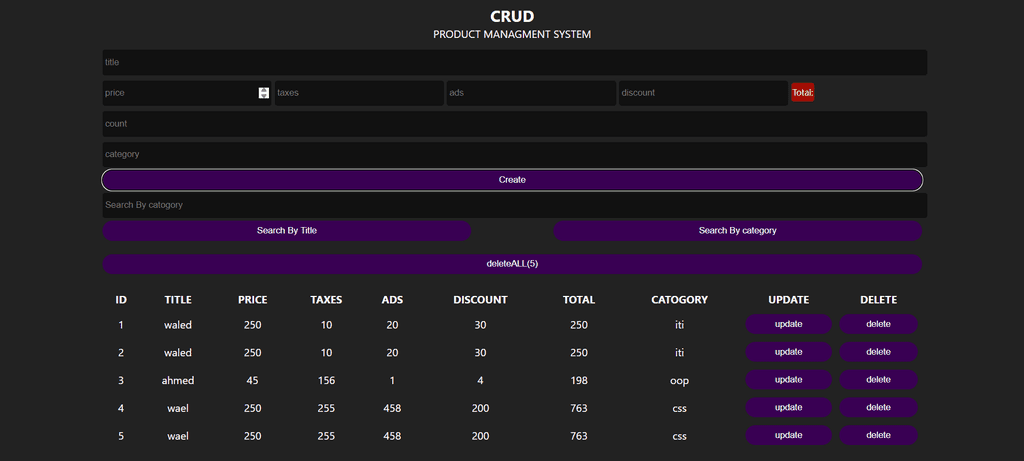
Task: Click 'iti' category in row 2
Action: point(679,353)
